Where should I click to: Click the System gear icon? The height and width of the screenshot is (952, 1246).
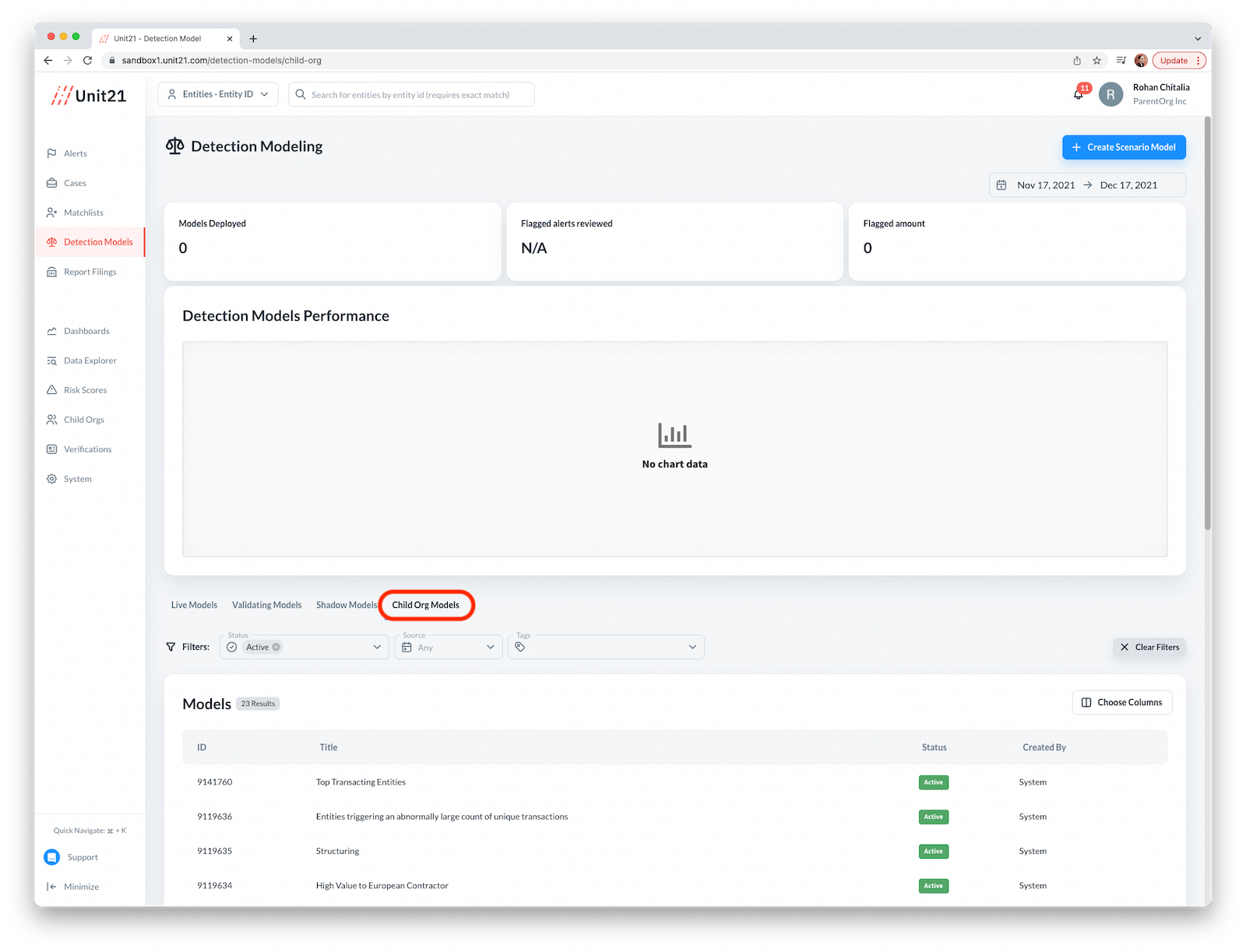pos(51,479)
